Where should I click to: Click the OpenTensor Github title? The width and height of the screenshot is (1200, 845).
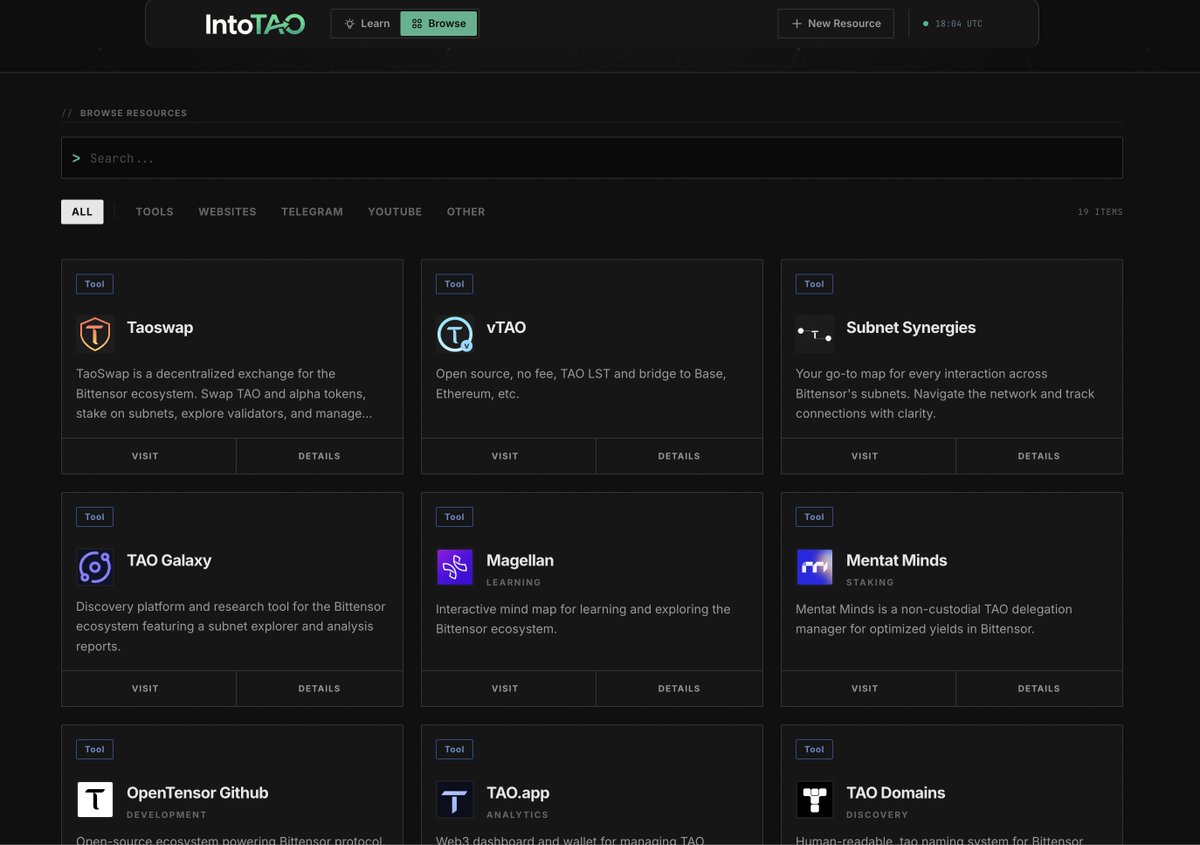coord(198,793)
